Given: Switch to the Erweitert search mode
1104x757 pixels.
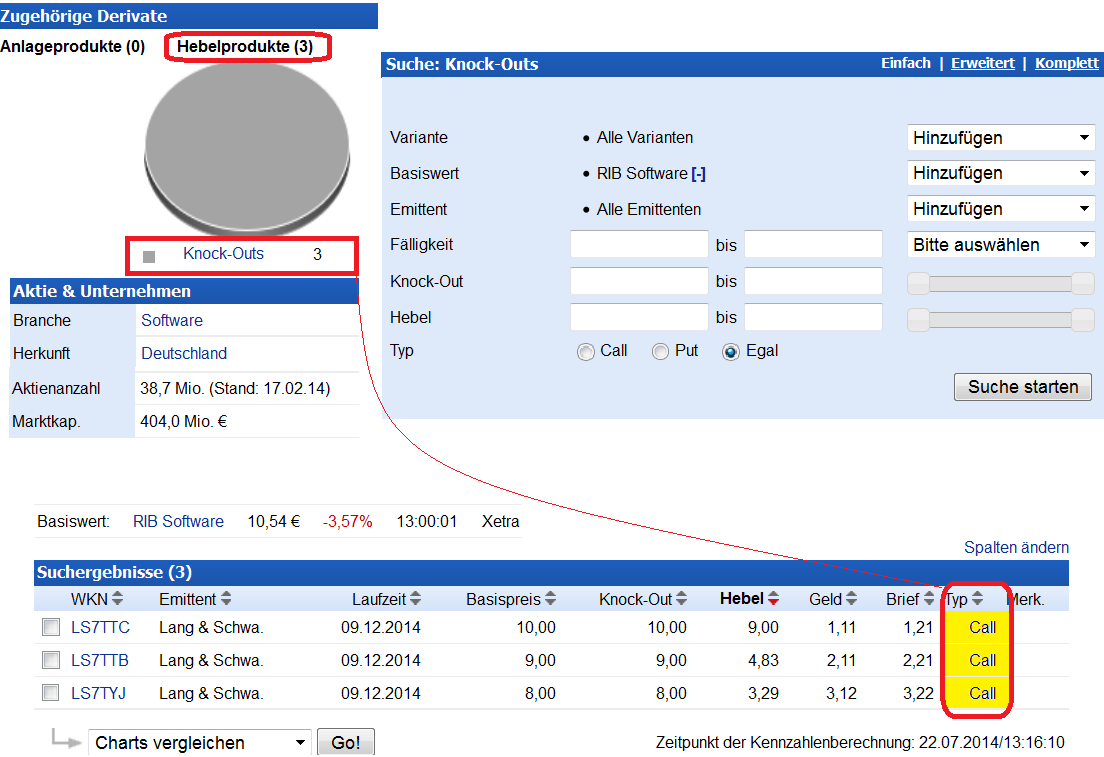Looking at the screenshot, I should pos(982,63).
